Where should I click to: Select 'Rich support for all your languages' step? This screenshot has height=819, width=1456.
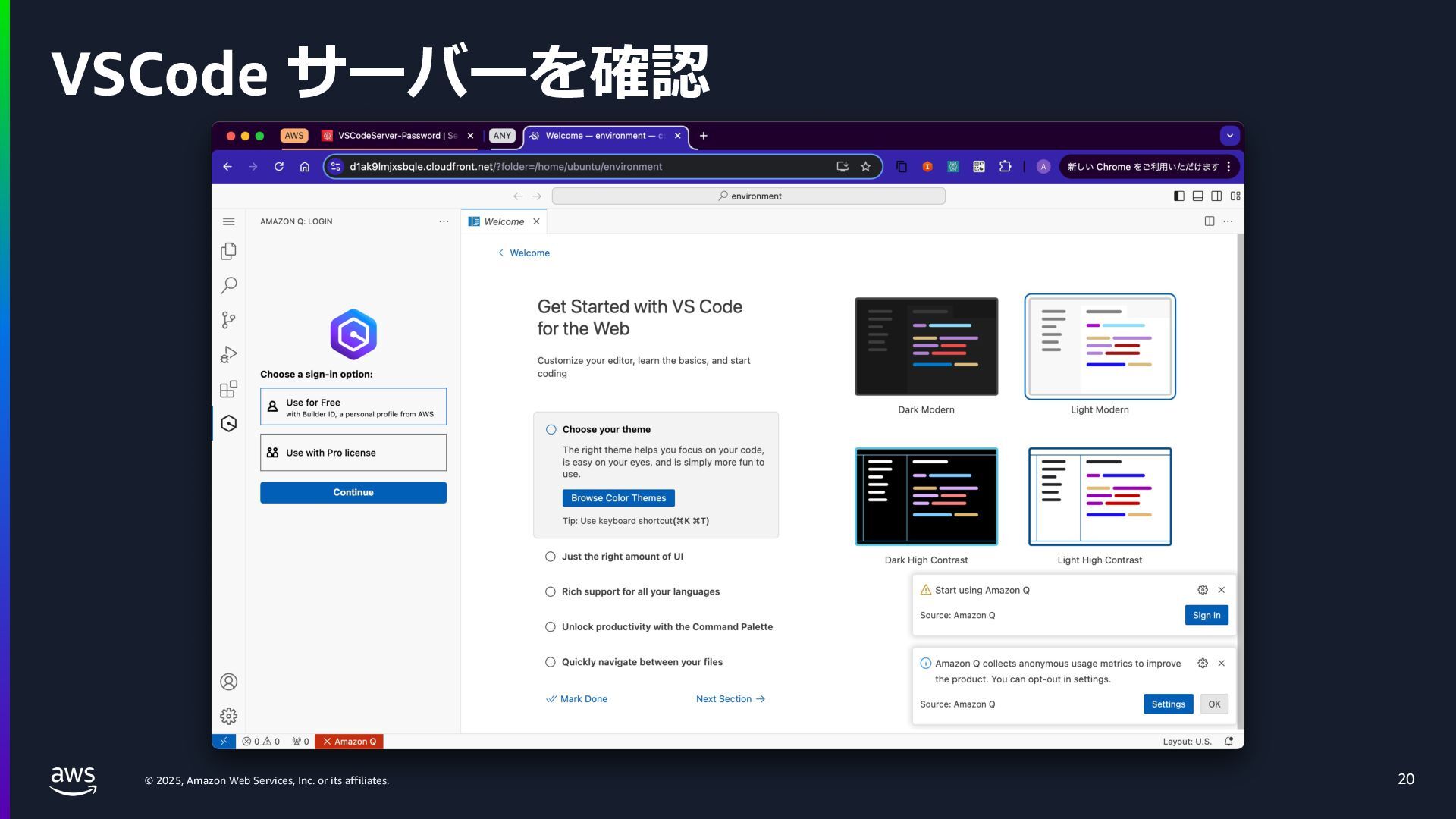click(x=640, y=591)
